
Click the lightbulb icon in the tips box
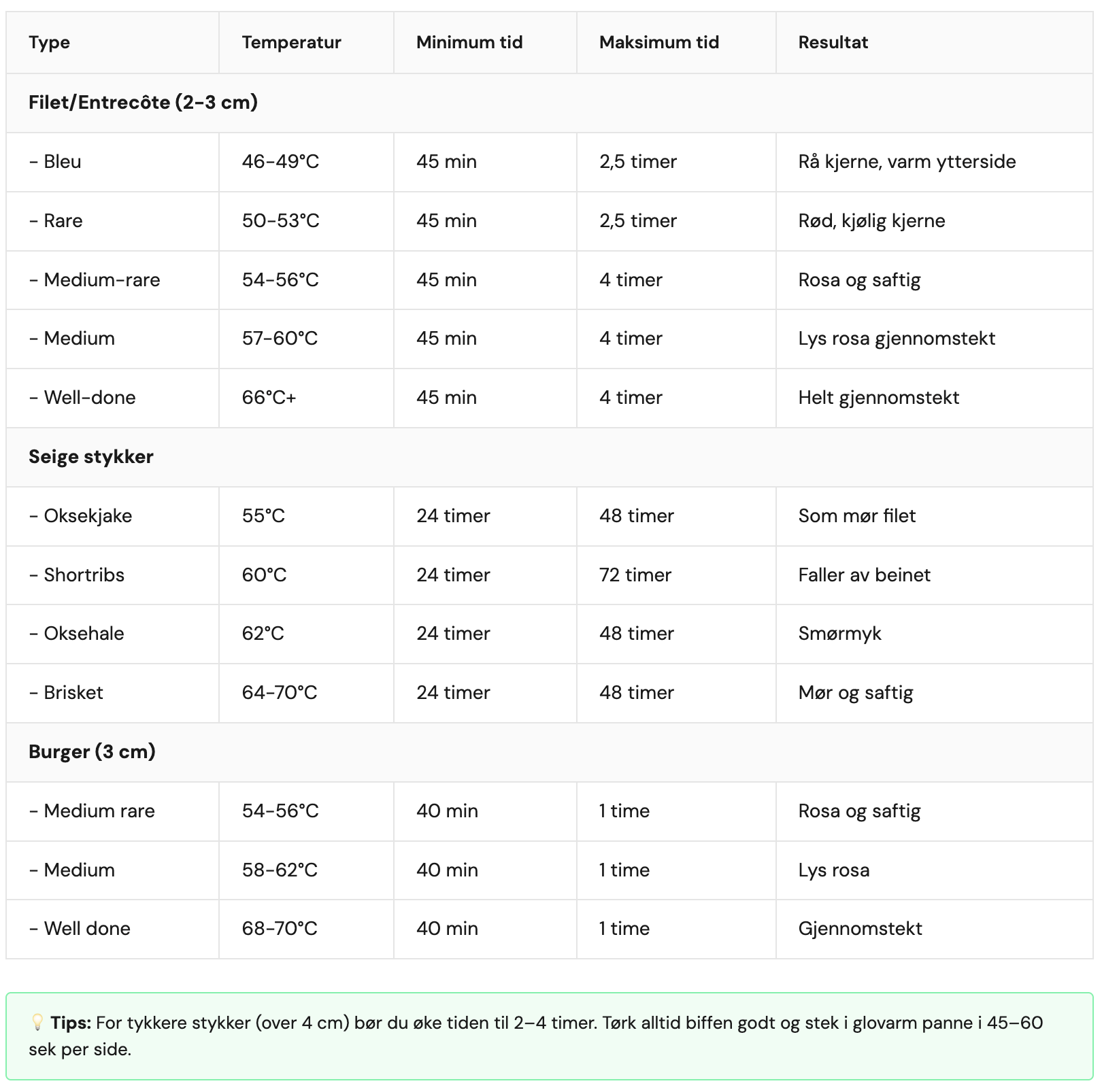[x=37, y=1023]
